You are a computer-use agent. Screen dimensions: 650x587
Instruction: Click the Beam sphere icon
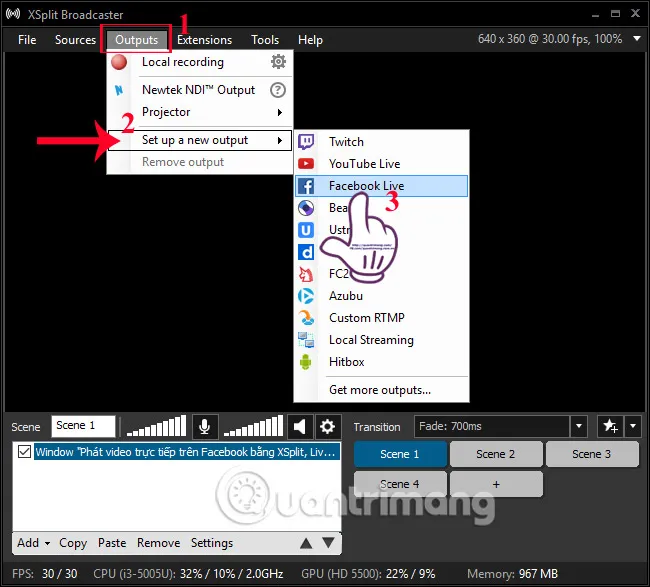306,208
